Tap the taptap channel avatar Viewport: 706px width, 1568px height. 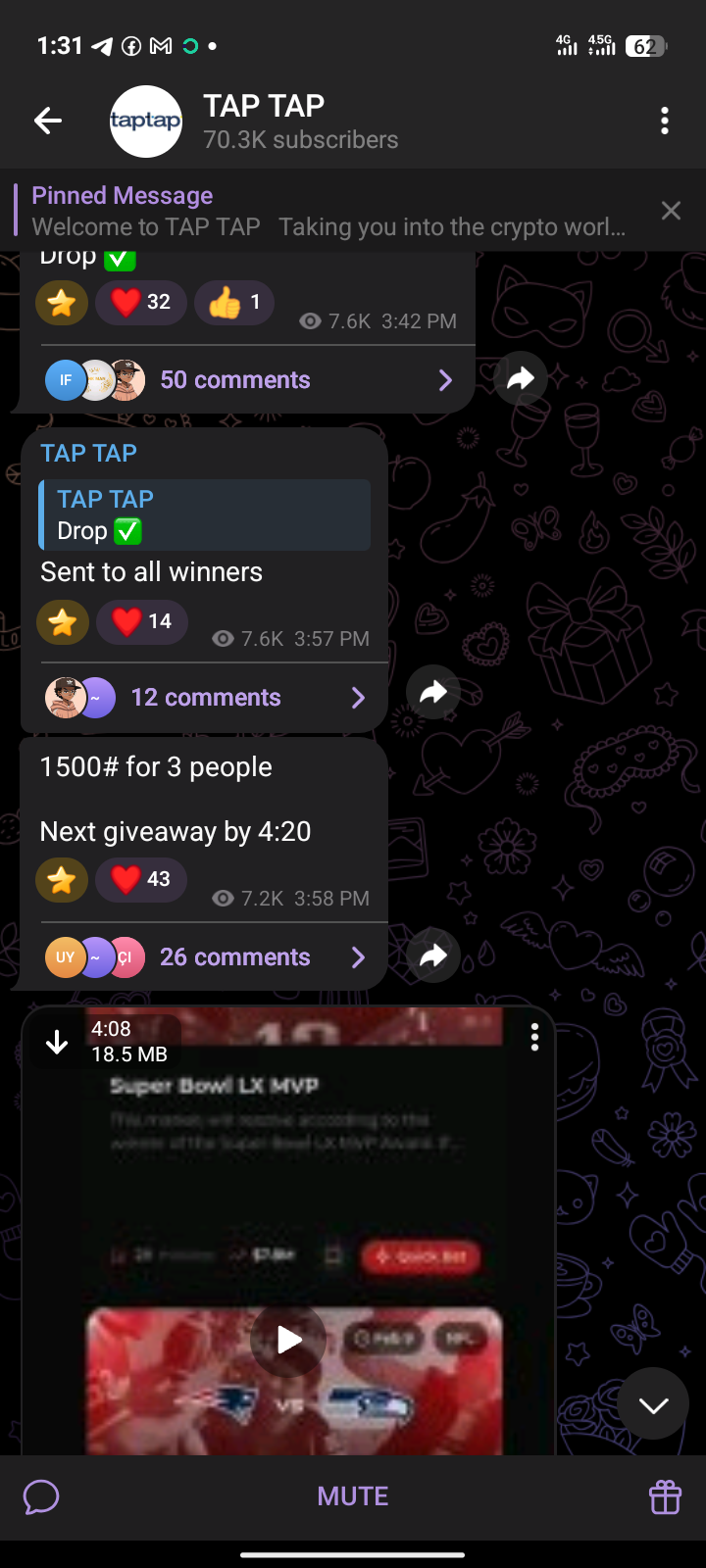pyautogui.click(x=146, y=122)
